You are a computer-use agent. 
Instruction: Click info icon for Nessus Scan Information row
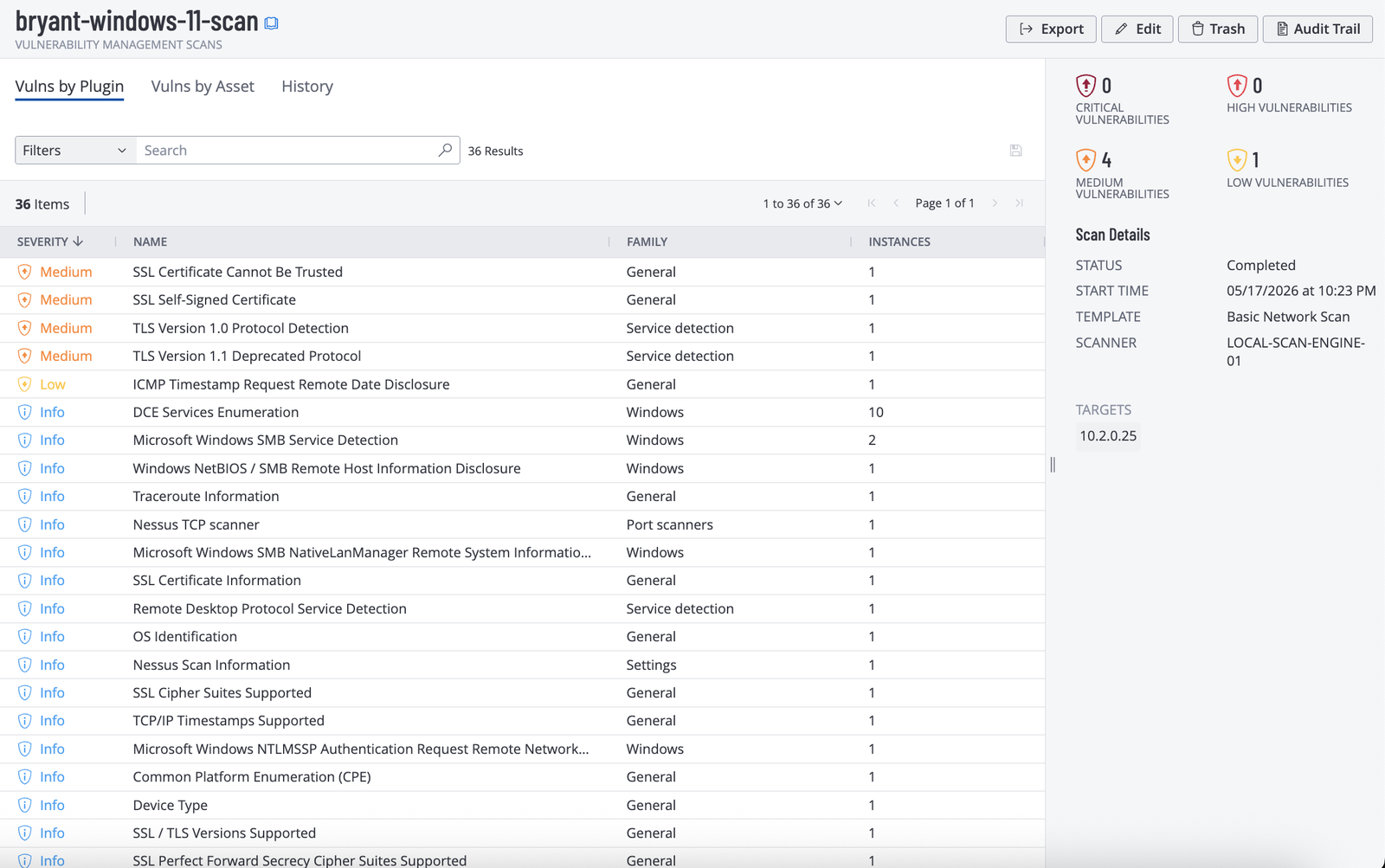click(x=24, y=665)
